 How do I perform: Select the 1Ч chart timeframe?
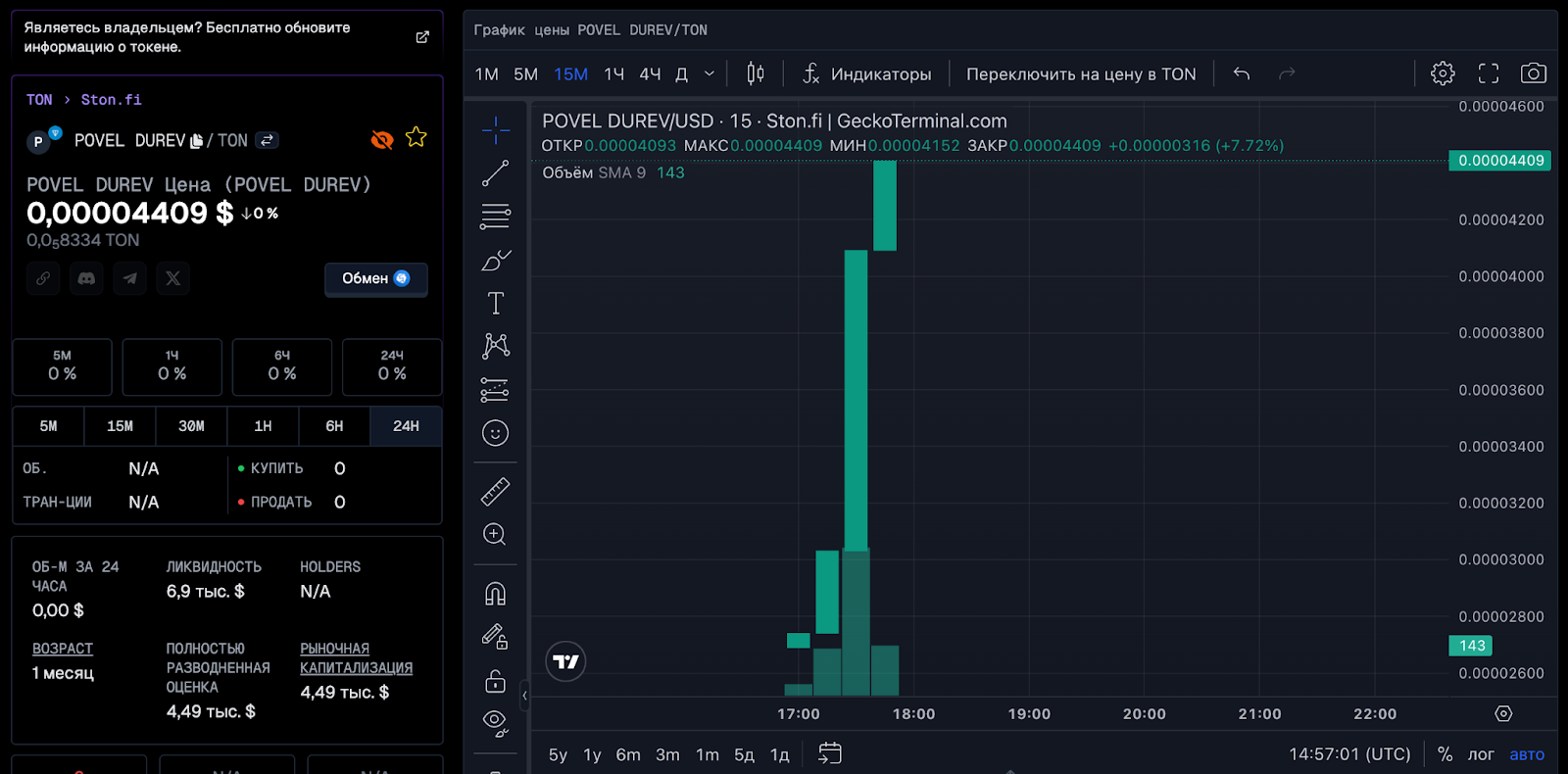614,74
